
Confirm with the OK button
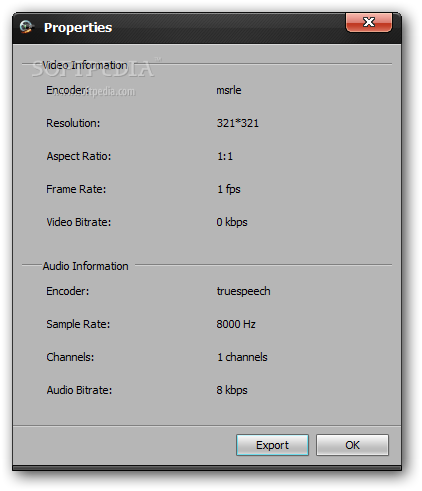pos(352,445)
